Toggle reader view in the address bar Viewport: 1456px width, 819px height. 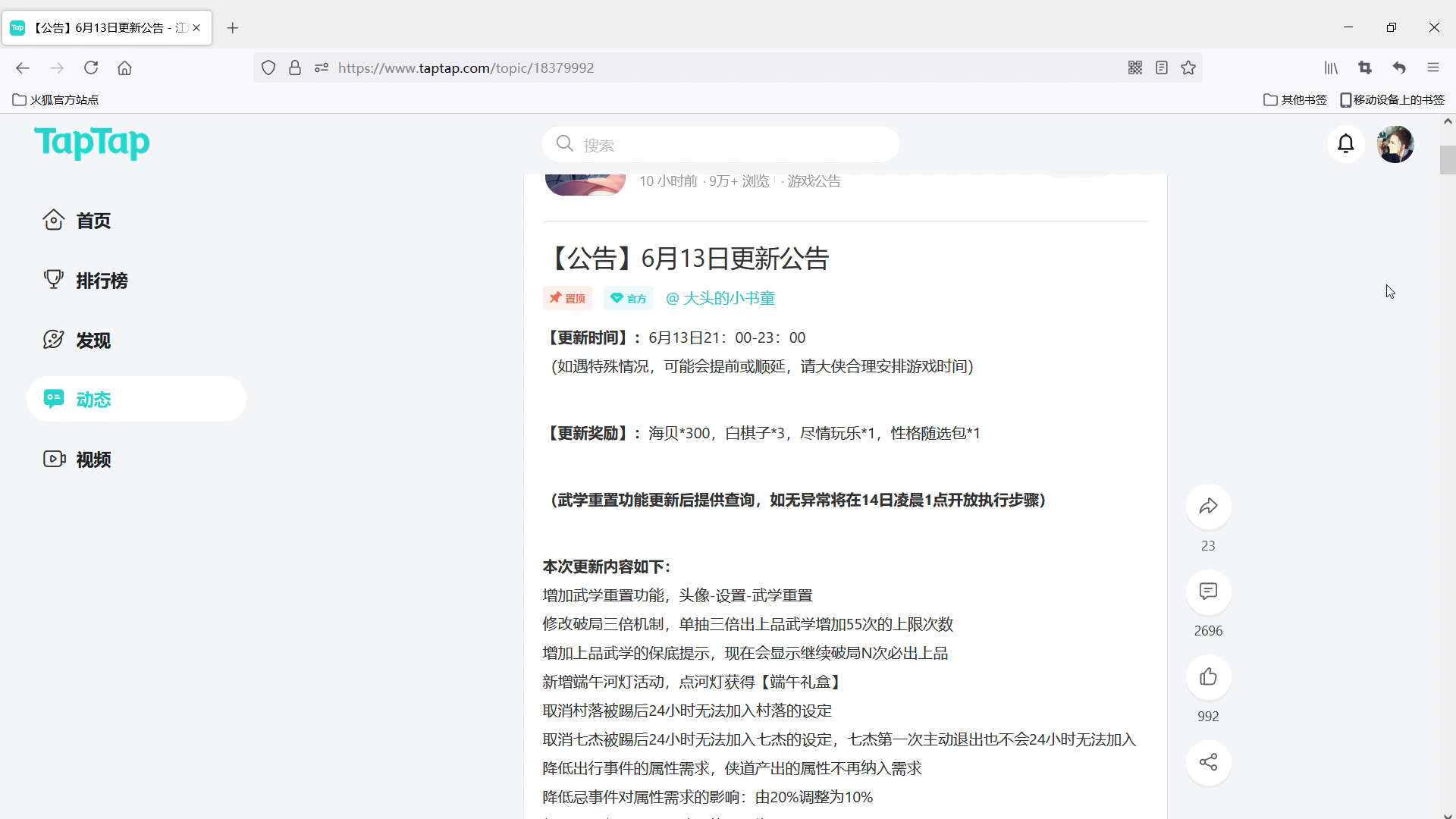click(1161, 67)
